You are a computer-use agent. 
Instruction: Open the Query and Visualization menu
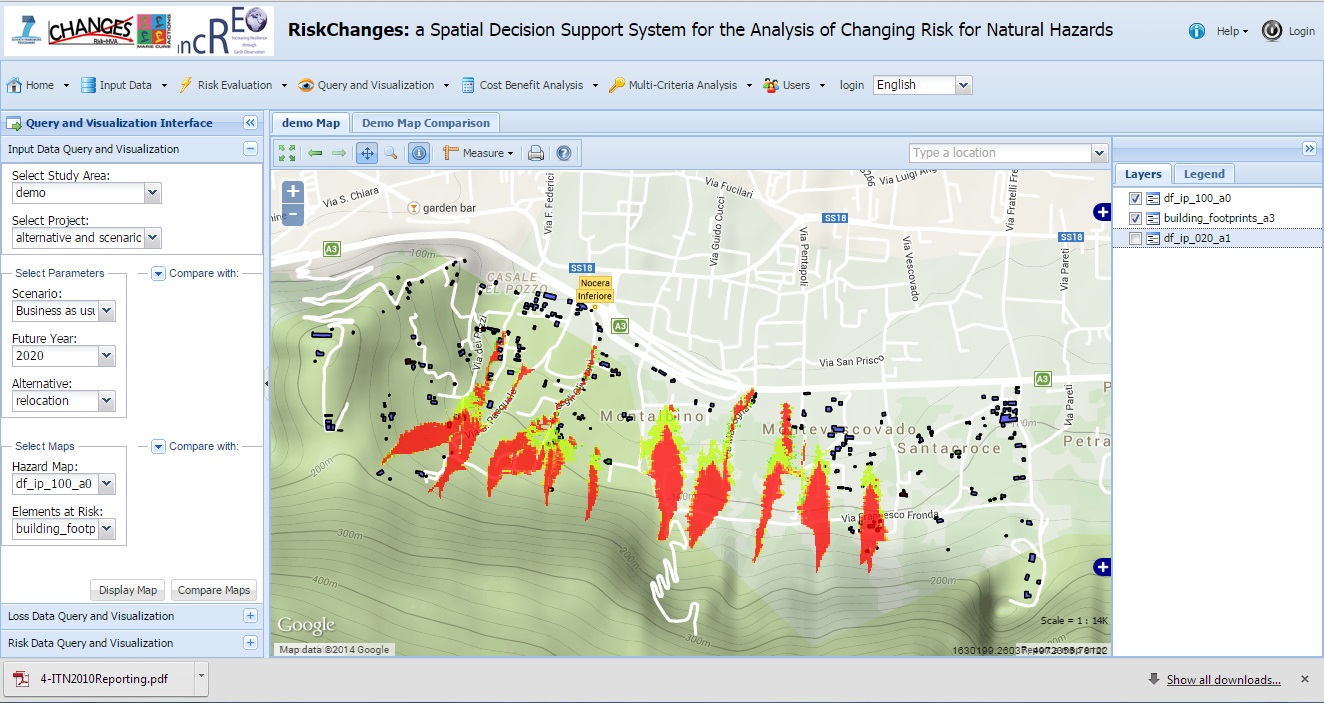click(375, 85)
